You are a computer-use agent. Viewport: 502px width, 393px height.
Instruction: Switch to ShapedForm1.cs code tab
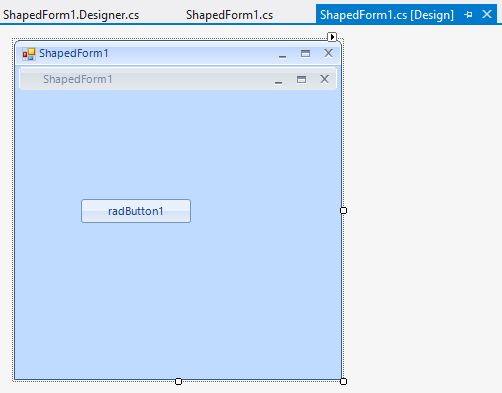229,15
